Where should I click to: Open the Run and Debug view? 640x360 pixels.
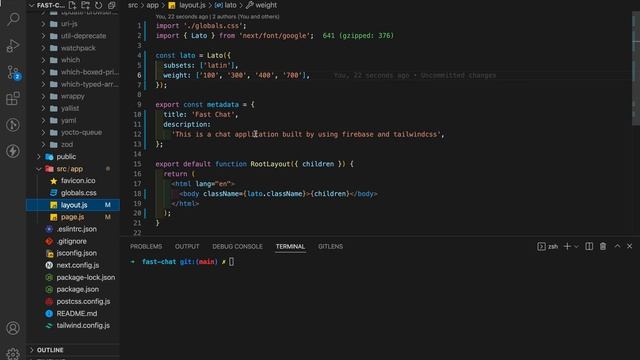tap(13, 46)
